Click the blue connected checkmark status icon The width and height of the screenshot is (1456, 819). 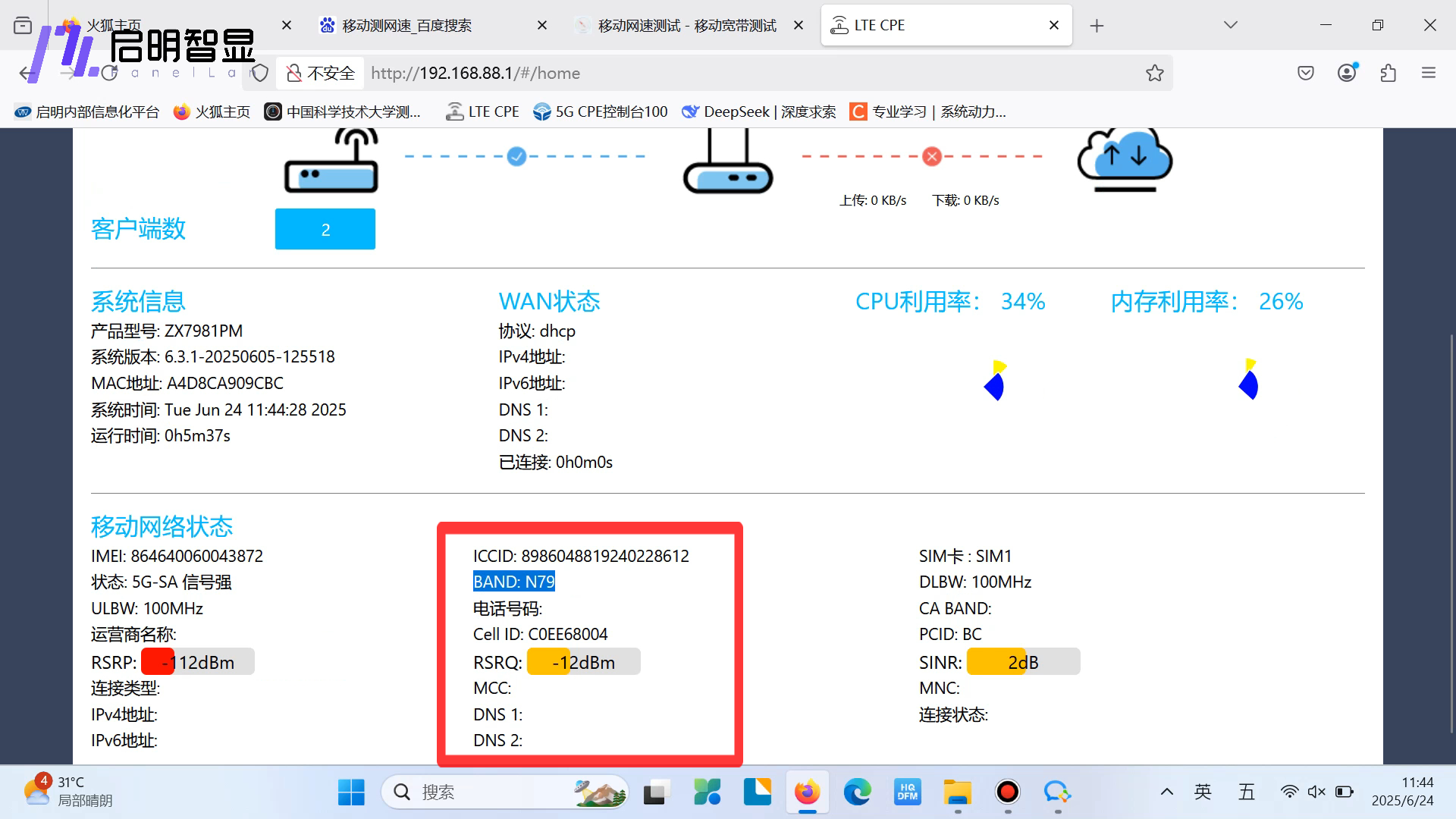coord(516,156)
